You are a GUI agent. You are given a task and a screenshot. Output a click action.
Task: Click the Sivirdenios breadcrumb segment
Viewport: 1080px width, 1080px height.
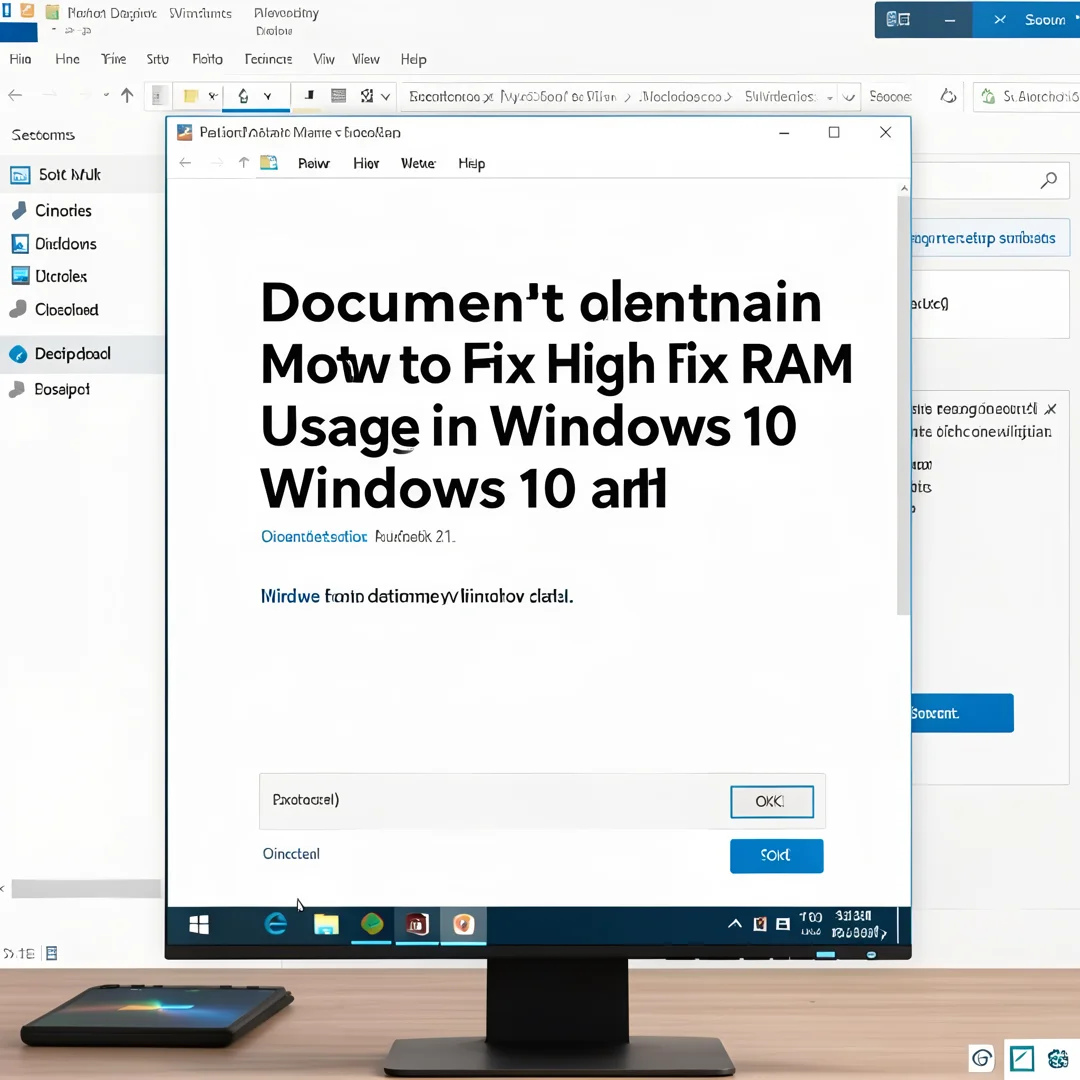[780, 96]
